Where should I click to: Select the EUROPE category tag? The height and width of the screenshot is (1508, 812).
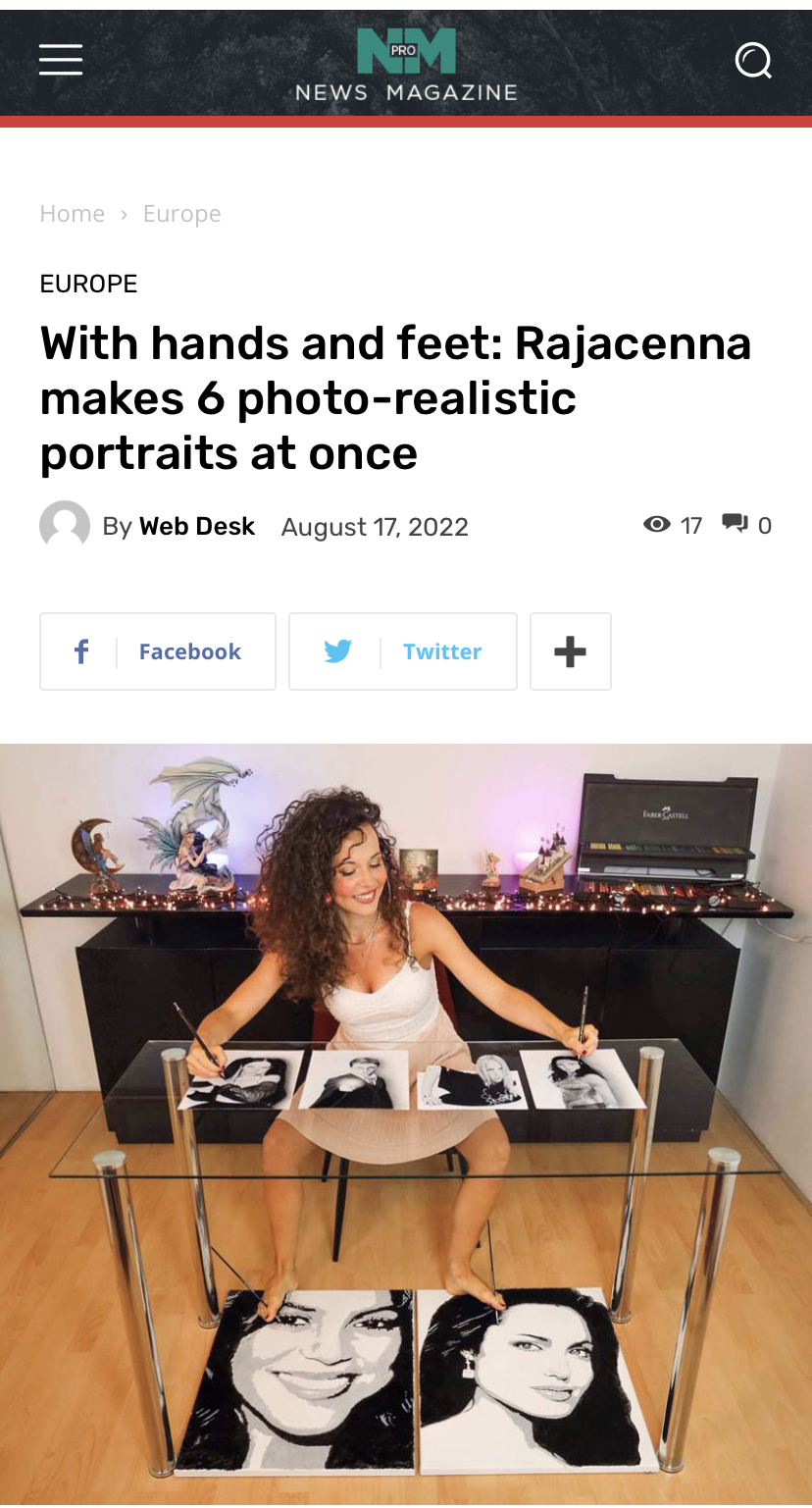(88, 284)
